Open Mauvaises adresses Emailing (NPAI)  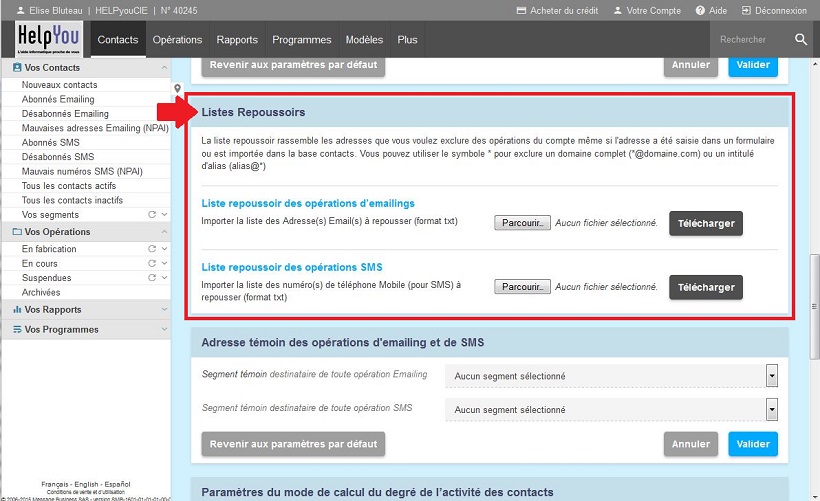pos(95,128)
